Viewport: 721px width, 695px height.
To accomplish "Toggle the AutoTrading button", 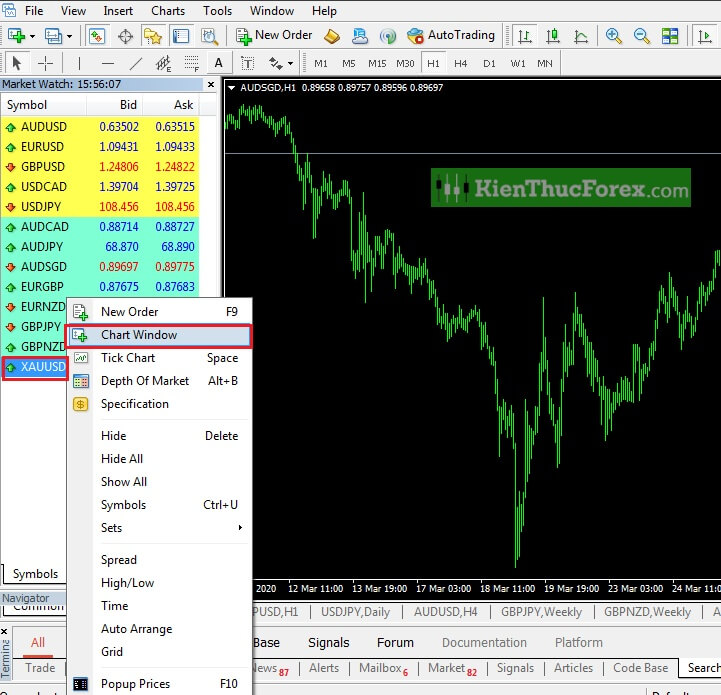I will (451, 35).
